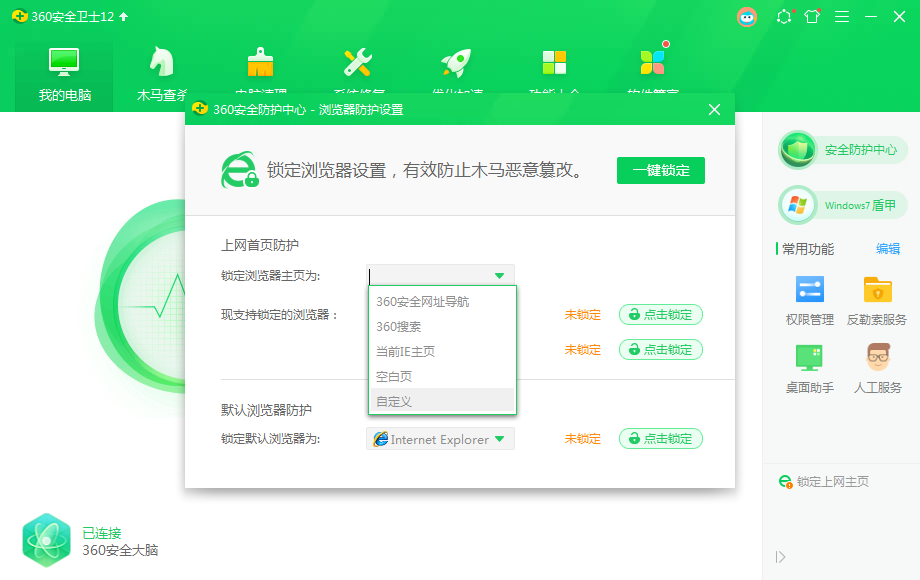Open the four-square function collection icon
The width and height of the screenshot is (920, 580).
pos(554,62)
